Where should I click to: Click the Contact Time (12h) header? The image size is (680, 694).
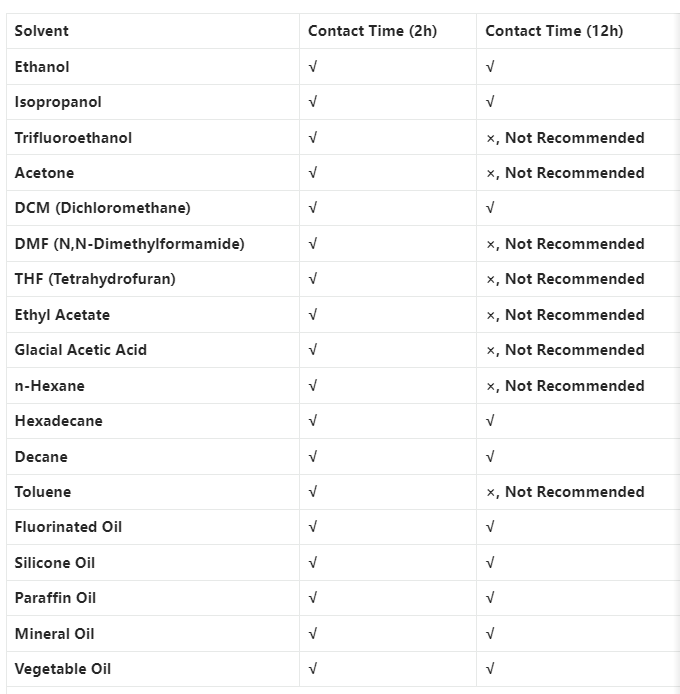point(554,31)
